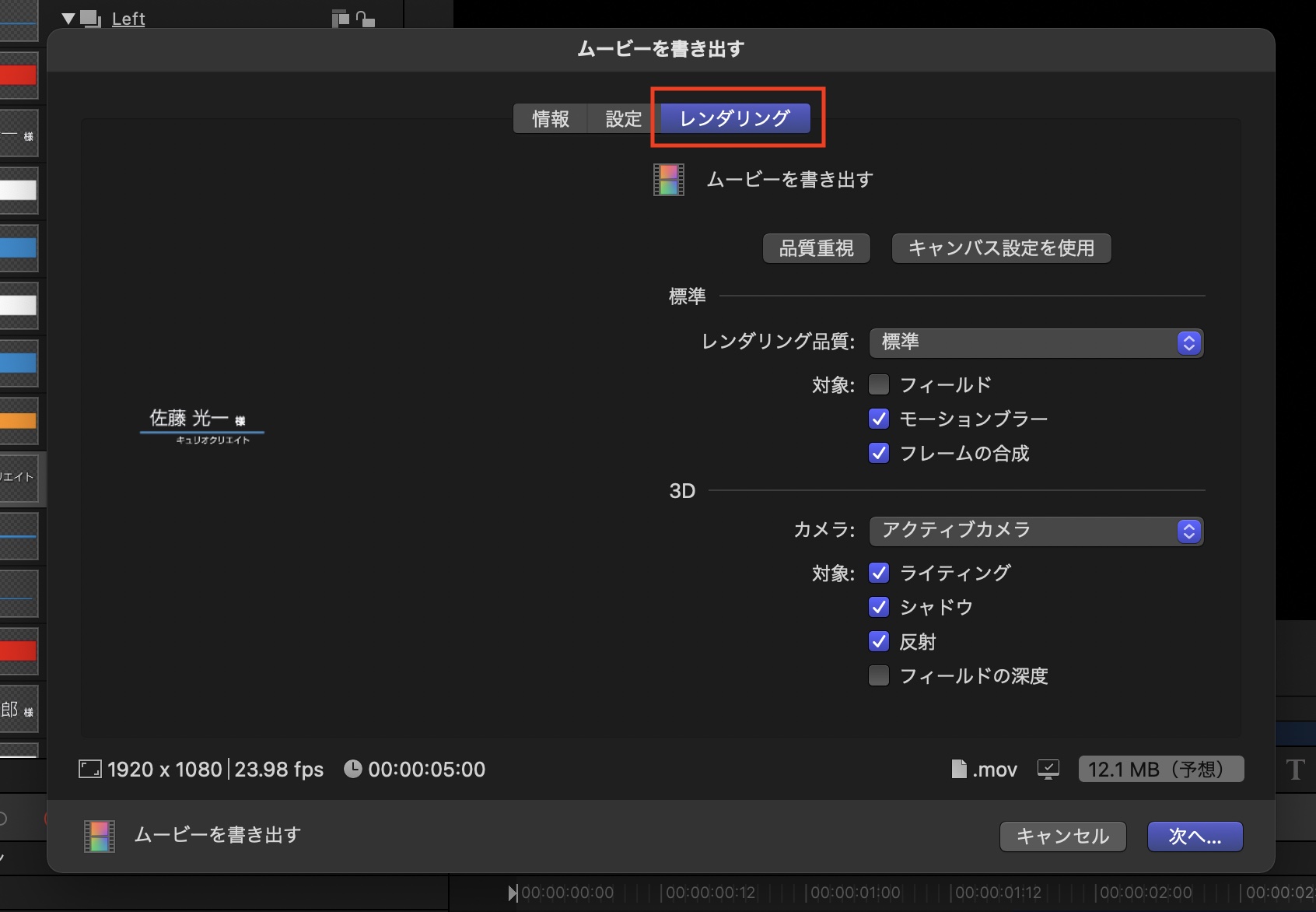This screenshot has height=912, width=1316.
Task: Click the document icon beside .mov
Action: [x=960, y=769]
